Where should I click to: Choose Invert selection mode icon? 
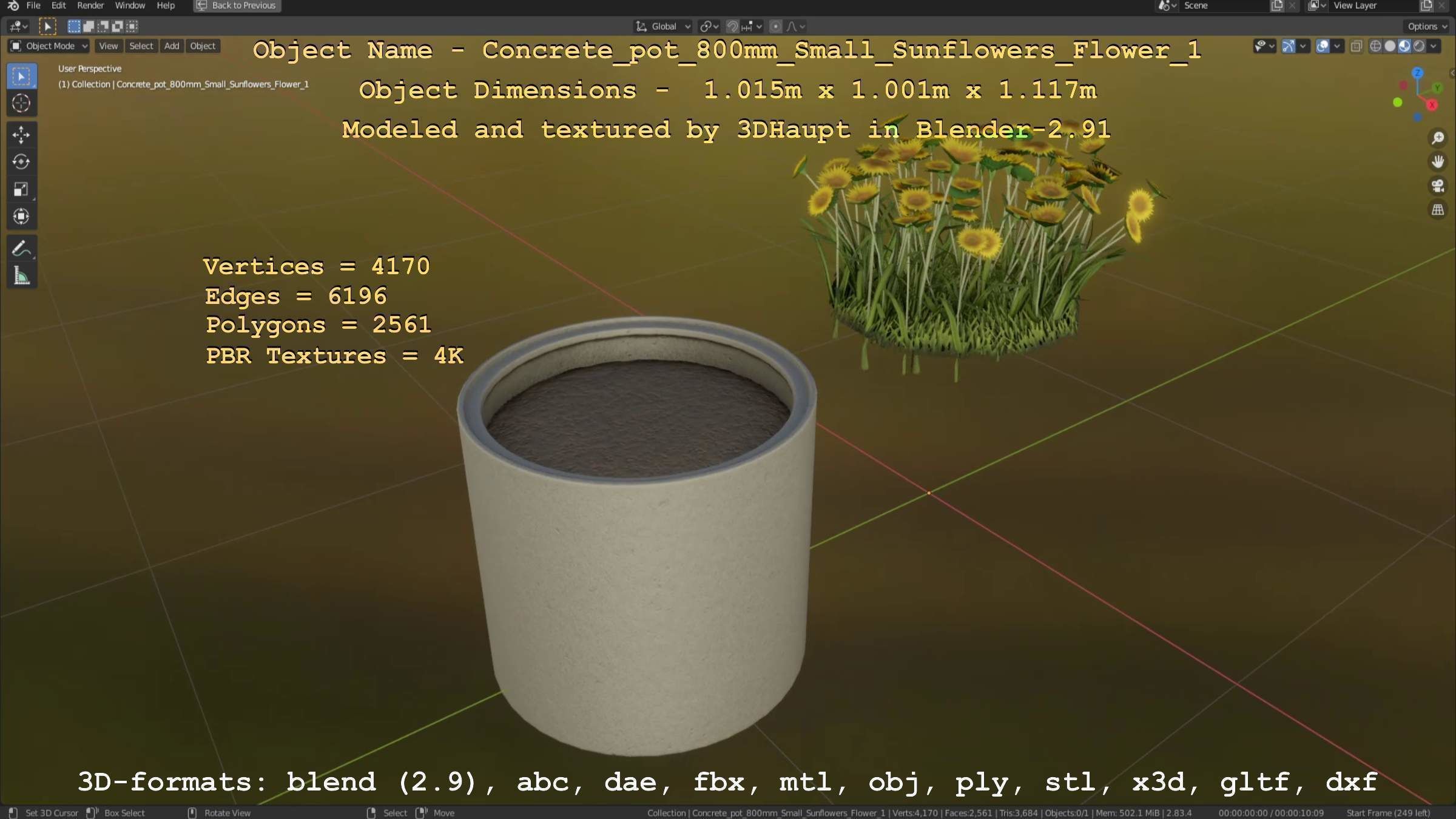[118, 26]
